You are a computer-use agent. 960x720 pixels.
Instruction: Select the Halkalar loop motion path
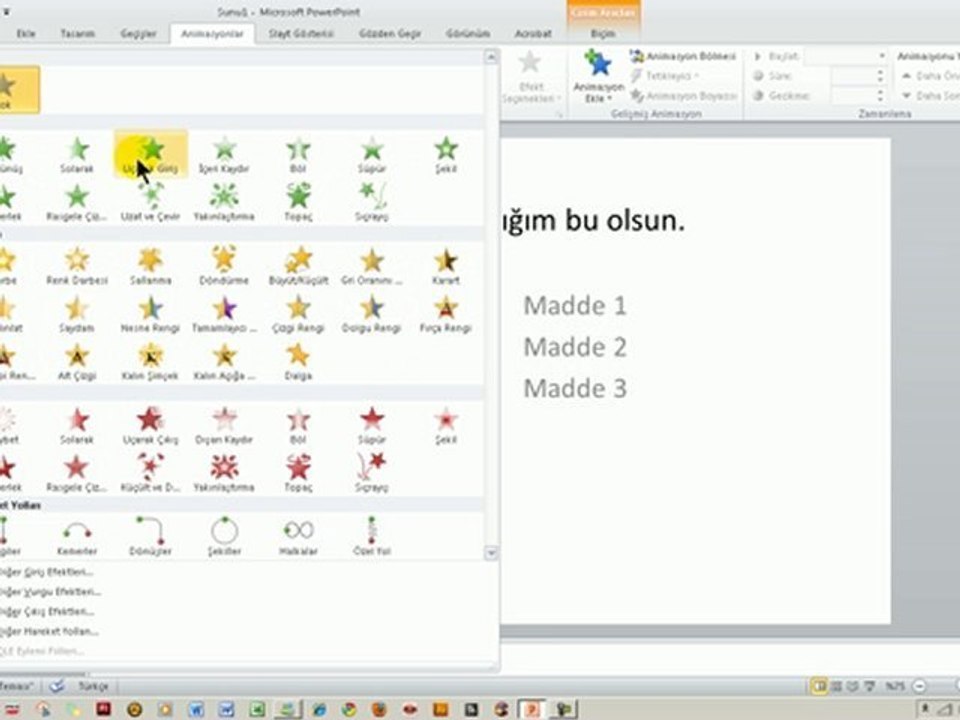coord(298,536)
